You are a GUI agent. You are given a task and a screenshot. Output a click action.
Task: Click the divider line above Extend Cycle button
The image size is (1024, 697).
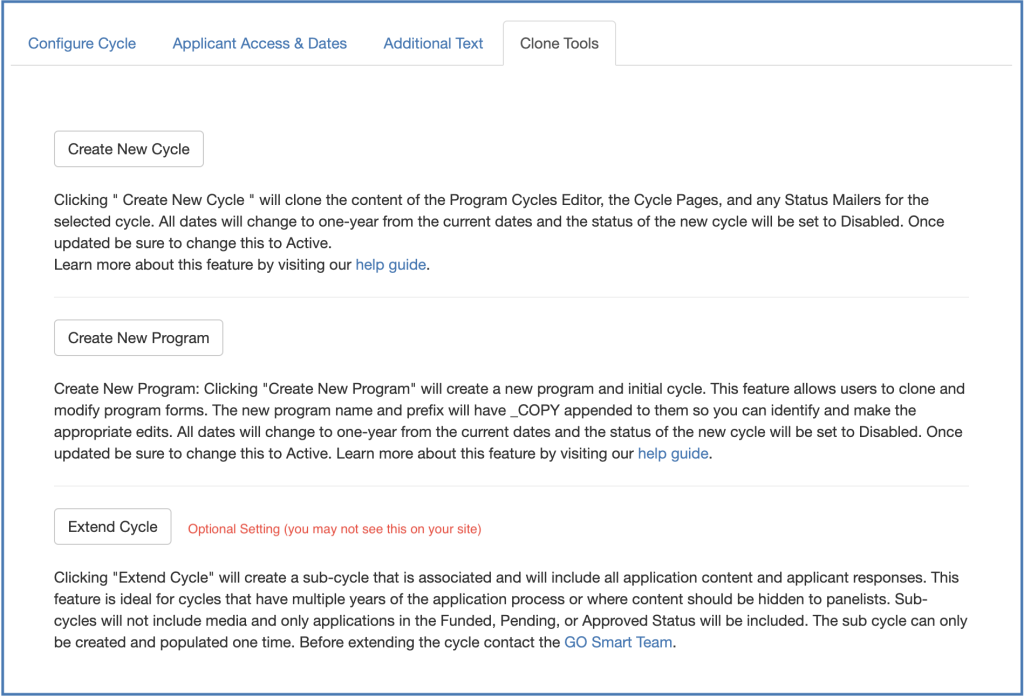[x=511, y=486]
